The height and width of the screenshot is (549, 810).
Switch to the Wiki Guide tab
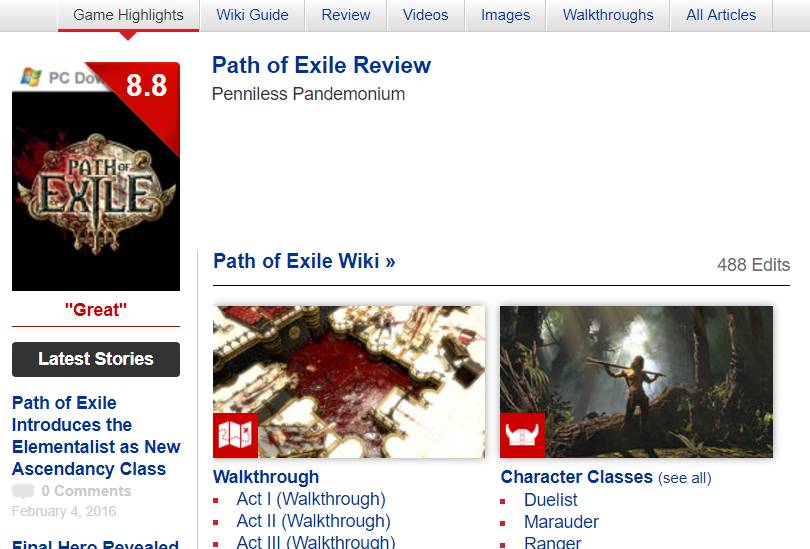252,15
